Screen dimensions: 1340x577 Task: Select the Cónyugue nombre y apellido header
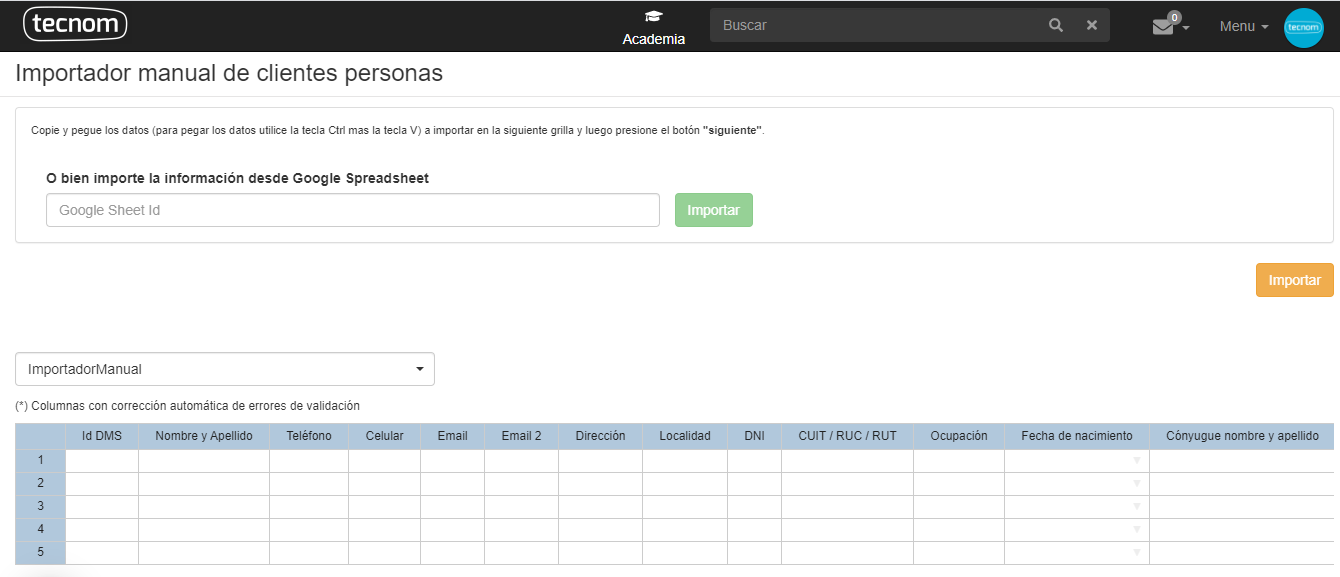pyautogui.click(x=1242, y=436)
